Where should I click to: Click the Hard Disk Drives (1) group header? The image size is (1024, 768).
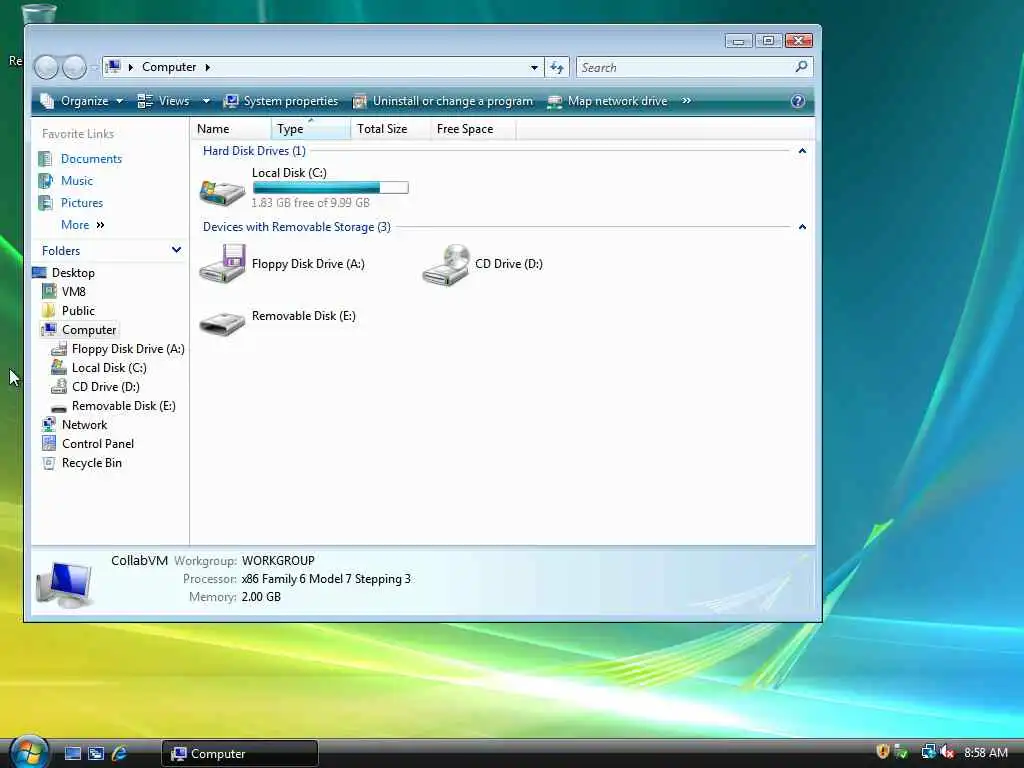click(254, 151)
